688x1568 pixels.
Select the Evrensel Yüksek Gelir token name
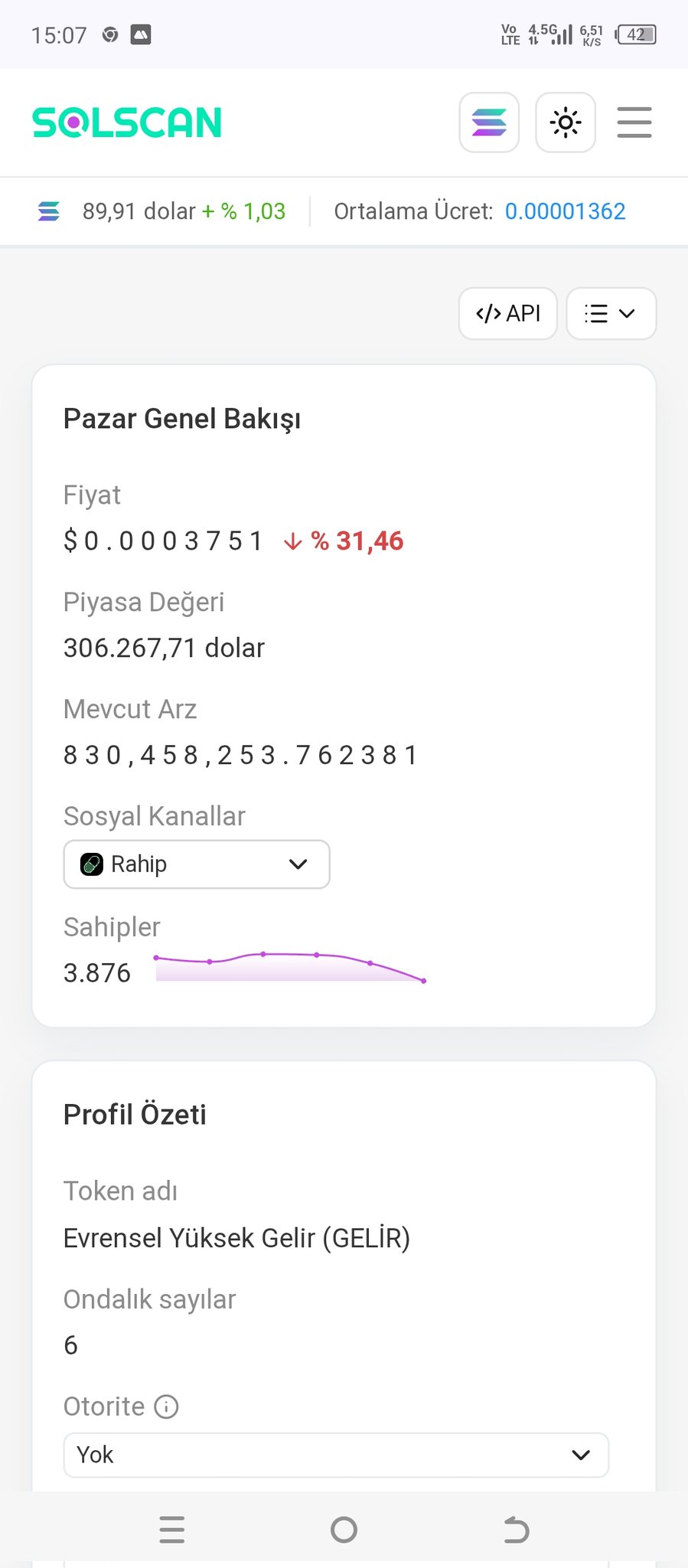[236, 1238]
